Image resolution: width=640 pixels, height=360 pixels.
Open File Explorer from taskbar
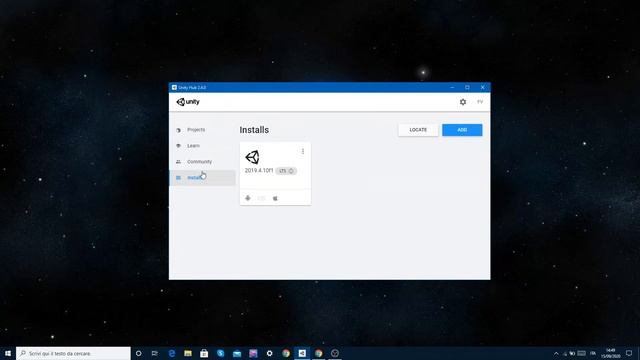click(188, 353)
